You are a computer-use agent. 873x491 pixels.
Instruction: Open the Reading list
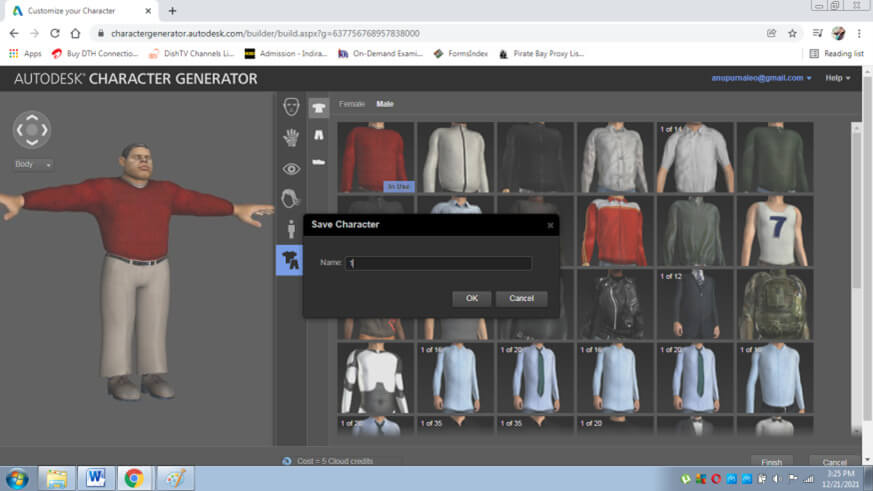pos(836,53)
